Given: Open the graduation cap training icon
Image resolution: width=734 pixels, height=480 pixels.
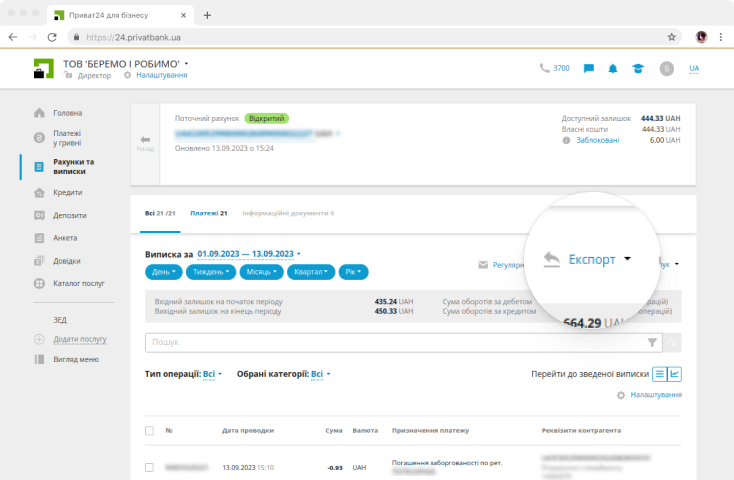Looking at the screenshot, I should click(x=636, y=68).
